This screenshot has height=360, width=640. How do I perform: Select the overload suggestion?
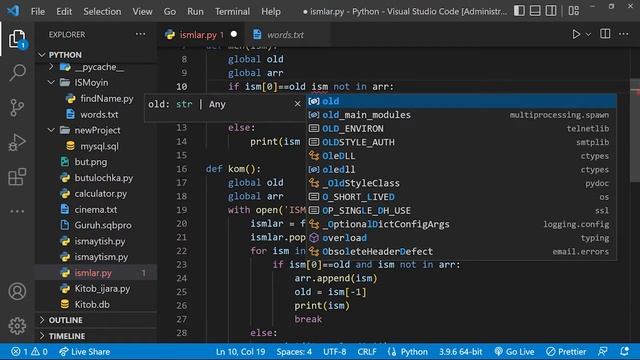point(461,238)
